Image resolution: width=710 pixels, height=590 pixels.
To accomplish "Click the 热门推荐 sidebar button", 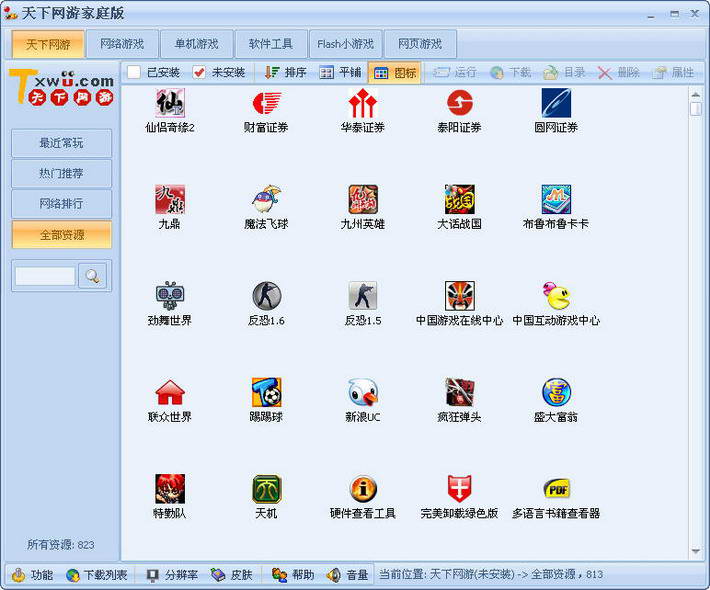I will [x=61, y=173].
